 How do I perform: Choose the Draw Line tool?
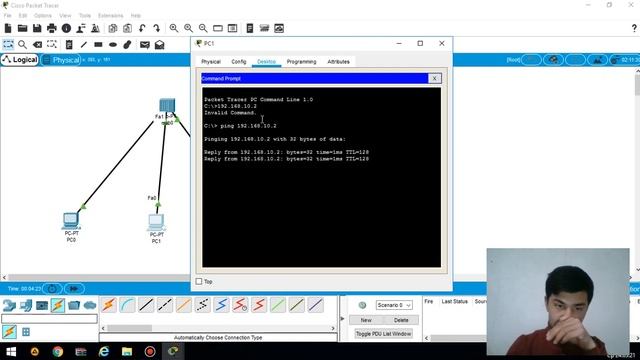point(84,44)
